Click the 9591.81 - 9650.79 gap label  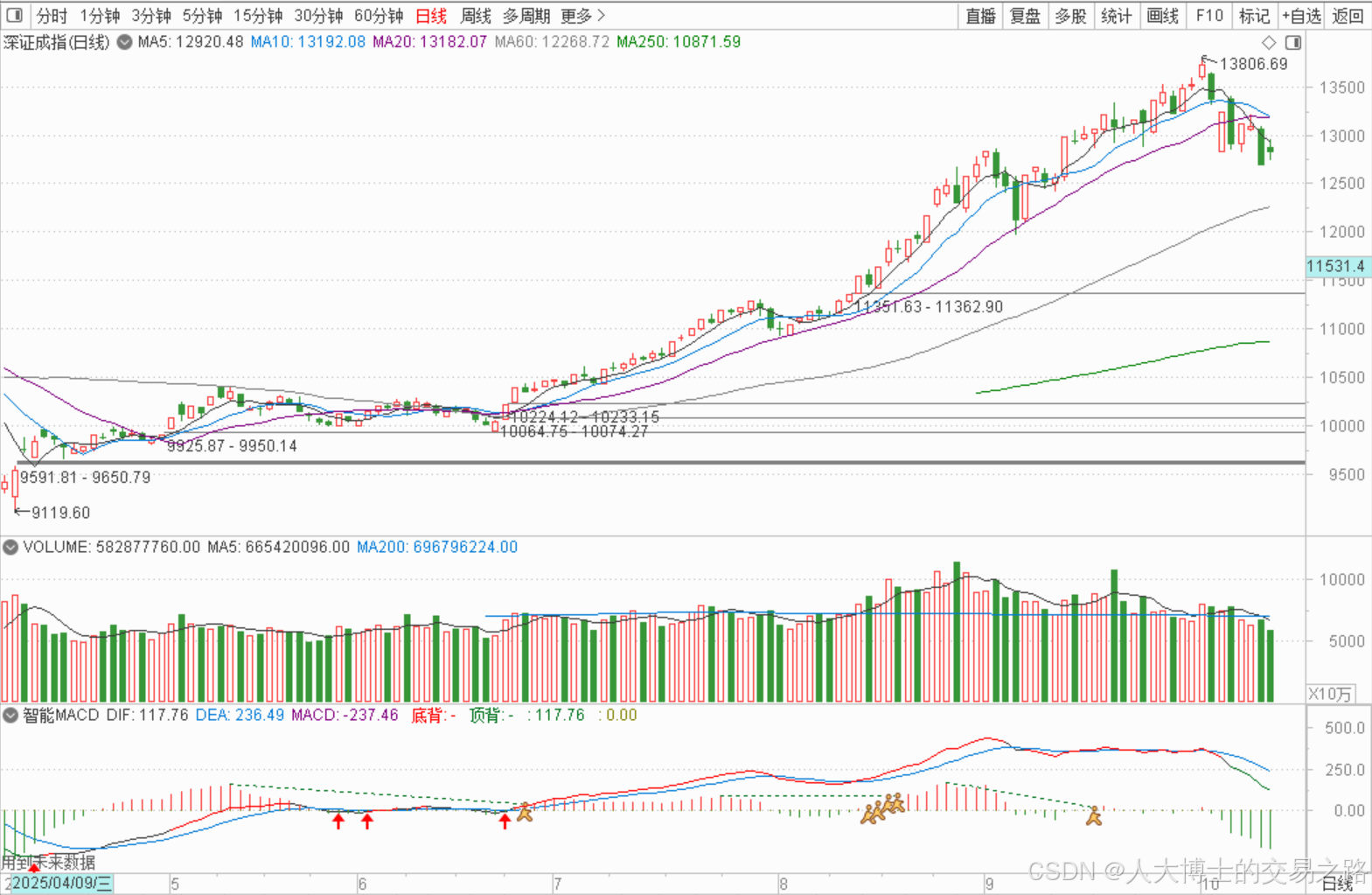pos(86,478)
